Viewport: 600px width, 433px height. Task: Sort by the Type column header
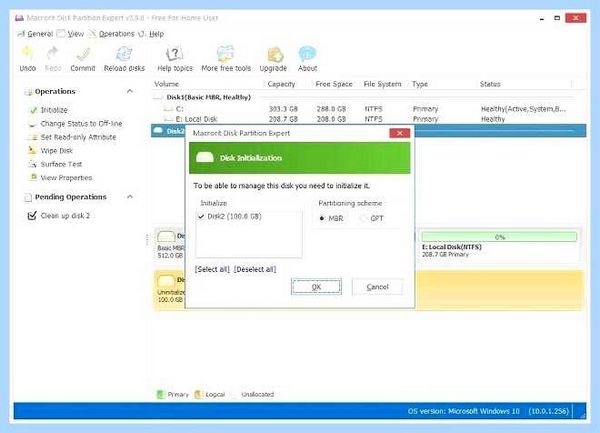[x=420, y=84]
